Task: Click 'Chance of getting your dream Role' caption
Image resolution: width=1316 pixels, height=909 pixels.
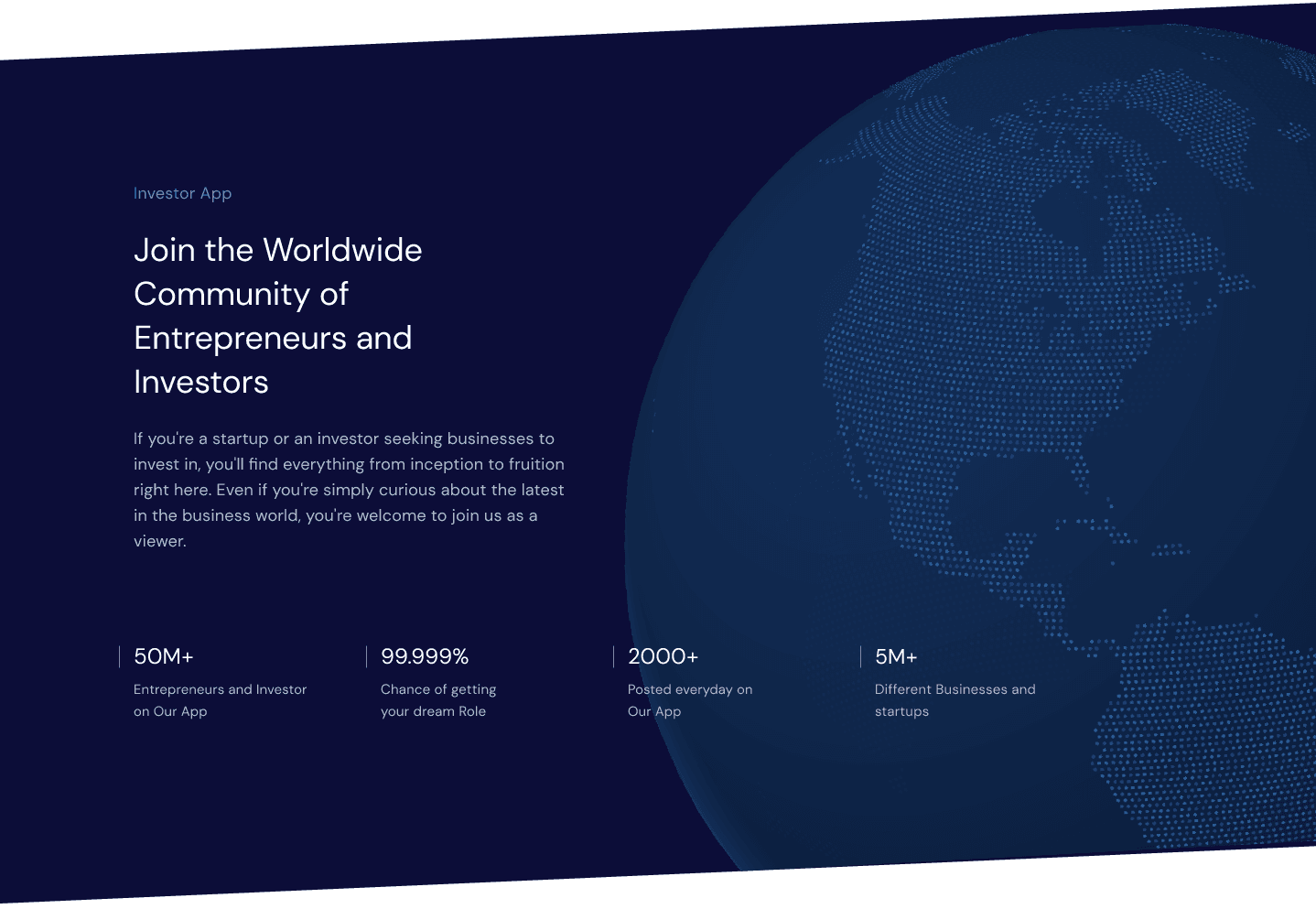Action: click(438, 700)
